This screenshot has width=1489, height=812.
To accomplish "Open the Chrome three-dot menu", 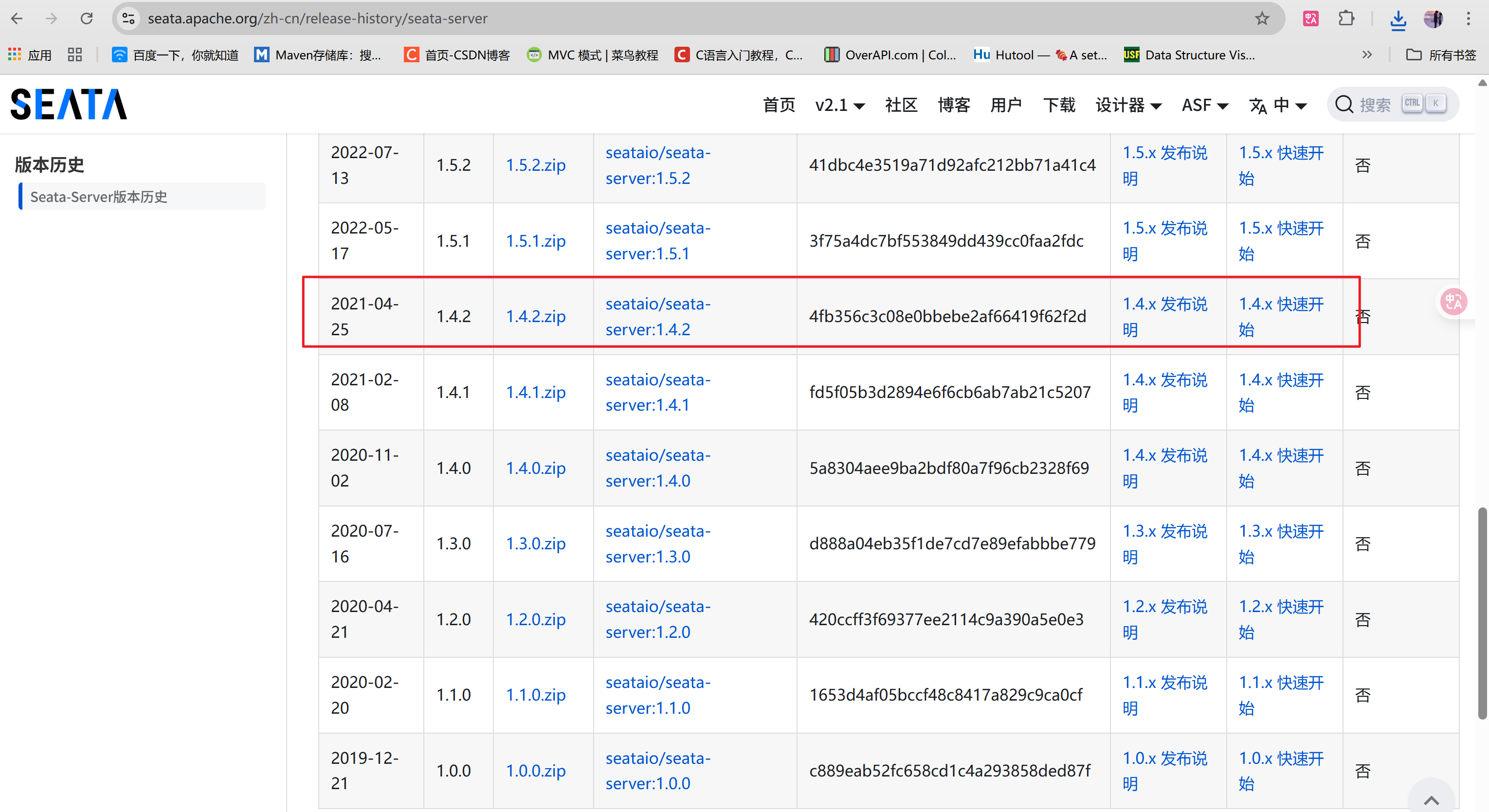I will pyautogui.click(x=1468, y=18).
